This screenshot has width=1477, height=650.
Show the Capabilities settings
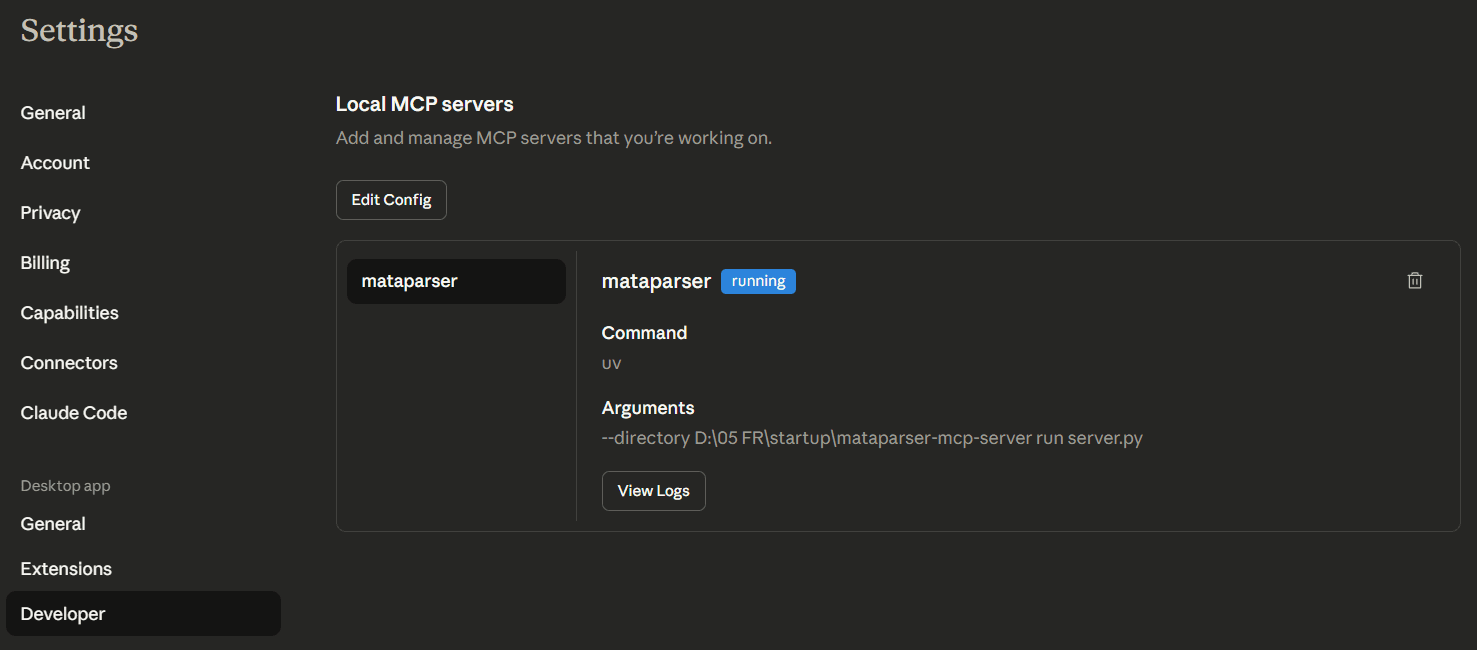pyautogui.click(x=69, y=313)
